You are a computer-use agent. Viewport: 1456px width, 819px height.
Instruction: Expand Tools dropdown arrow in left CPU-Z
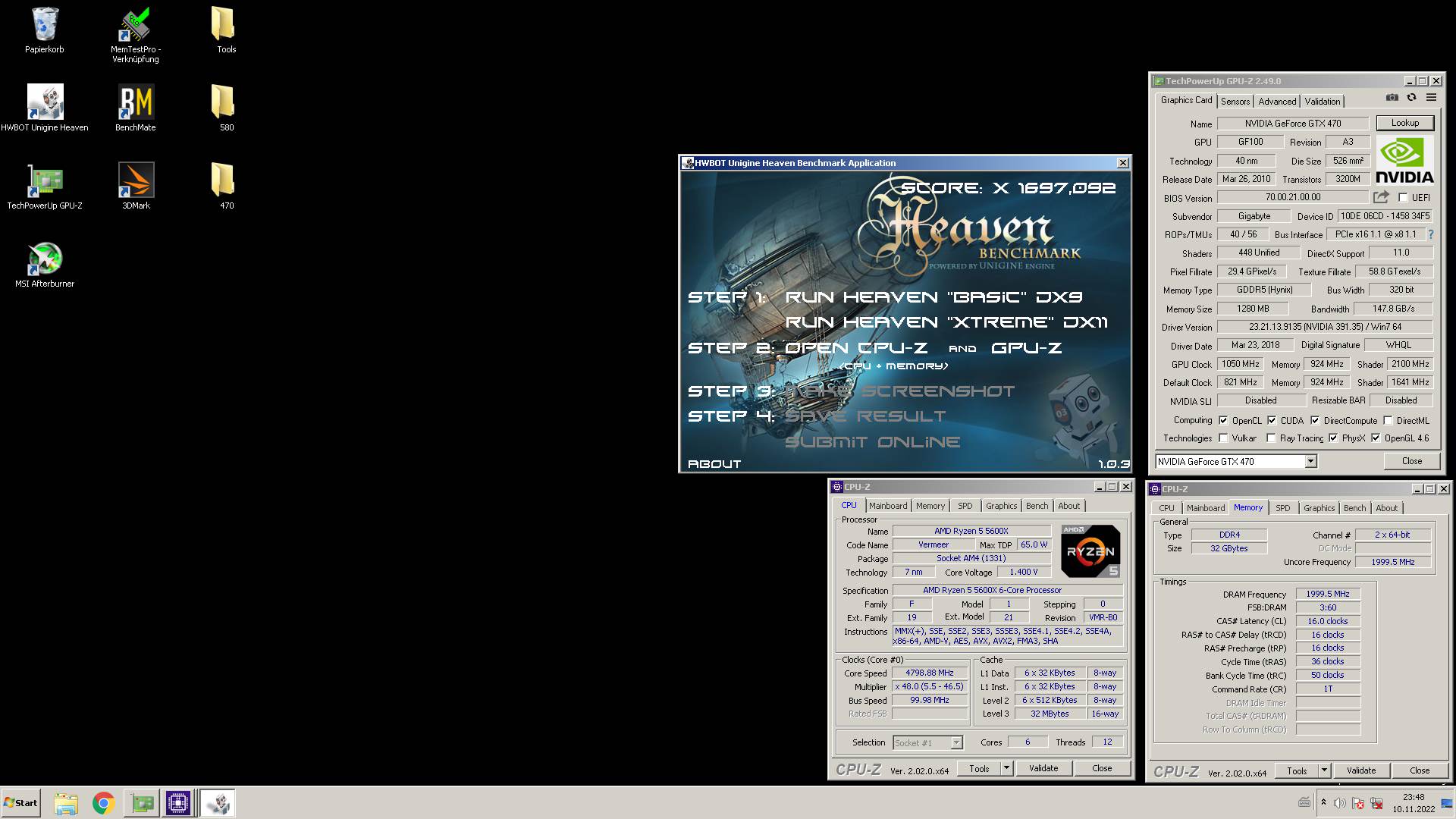1006,769
